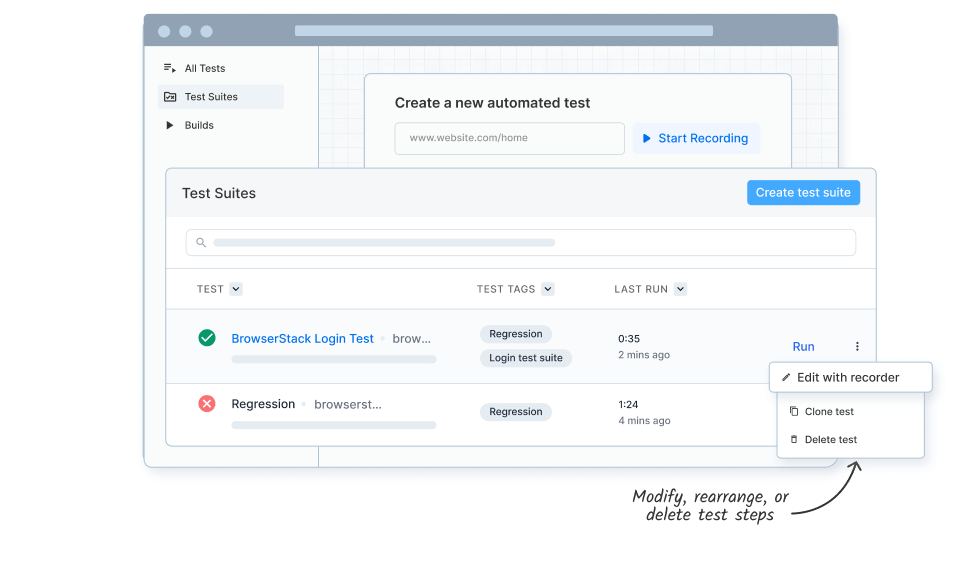
Task: Click the pencil icon beside Edit with recorder
Action: click(786, 378)
